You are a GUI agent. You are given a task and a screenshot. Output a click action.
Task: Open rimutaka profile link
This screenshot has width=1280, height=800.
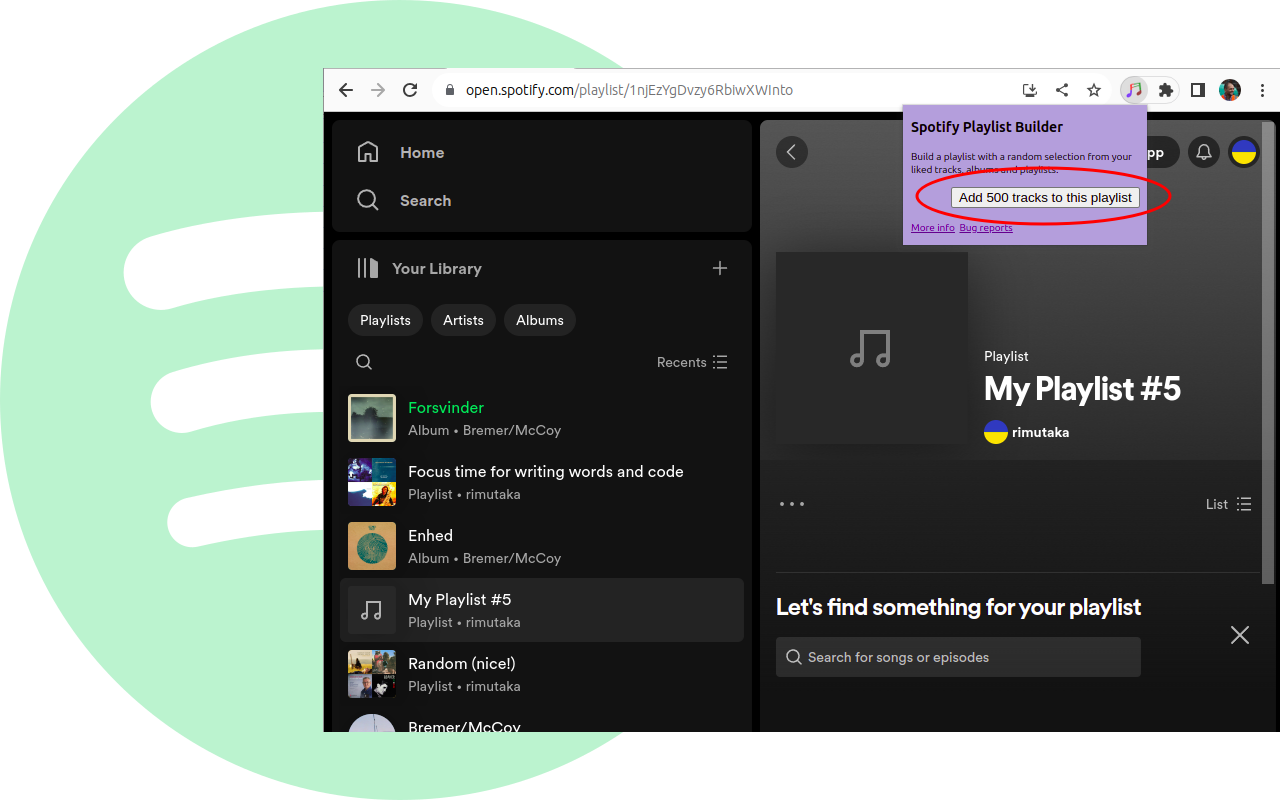1040,432
